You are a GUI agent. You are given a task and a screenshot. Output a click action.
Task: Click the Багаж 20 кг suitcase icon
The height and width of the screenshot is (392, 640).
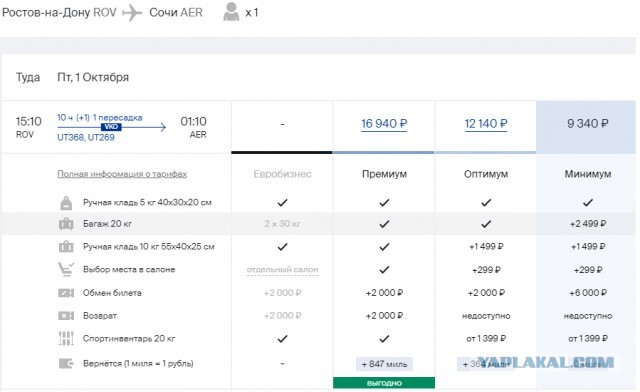pyautogui.click(x=66, y=224)
